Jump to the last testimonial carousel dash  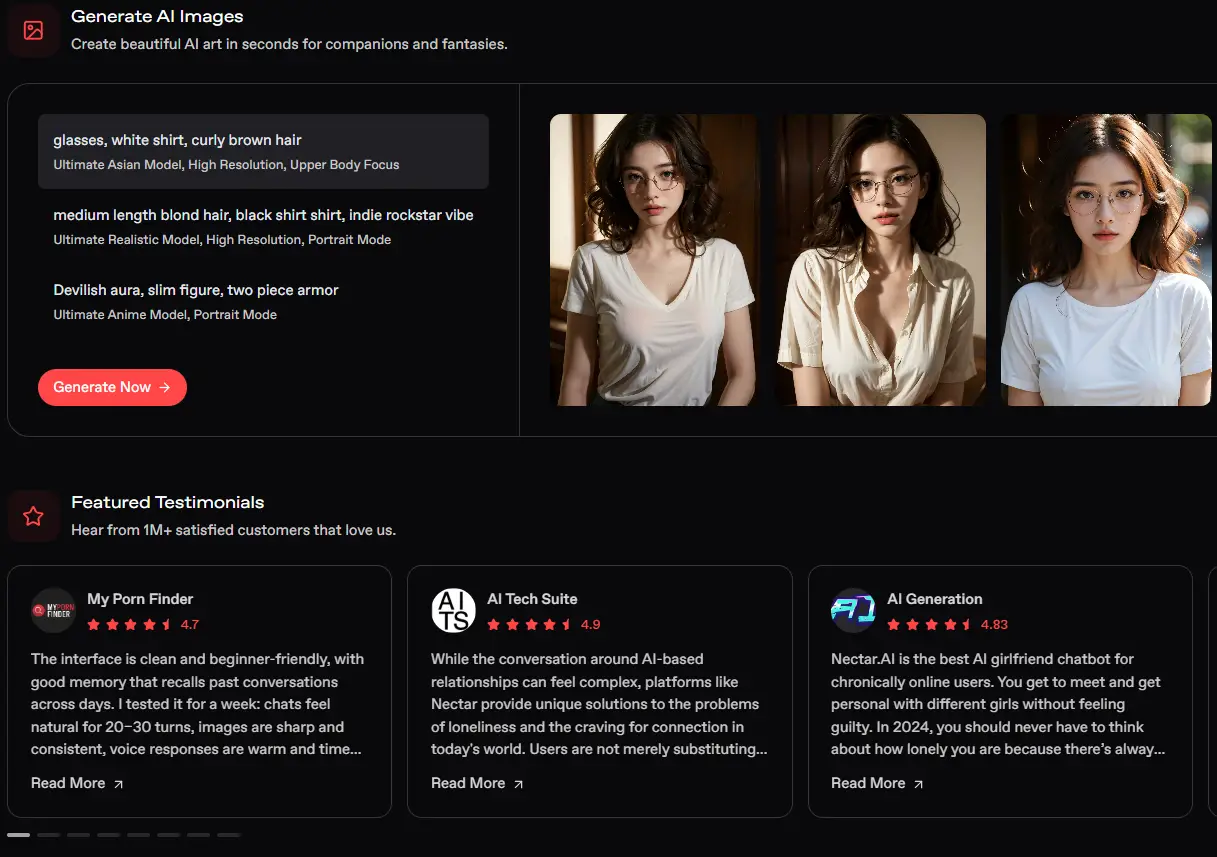point(229,834)
